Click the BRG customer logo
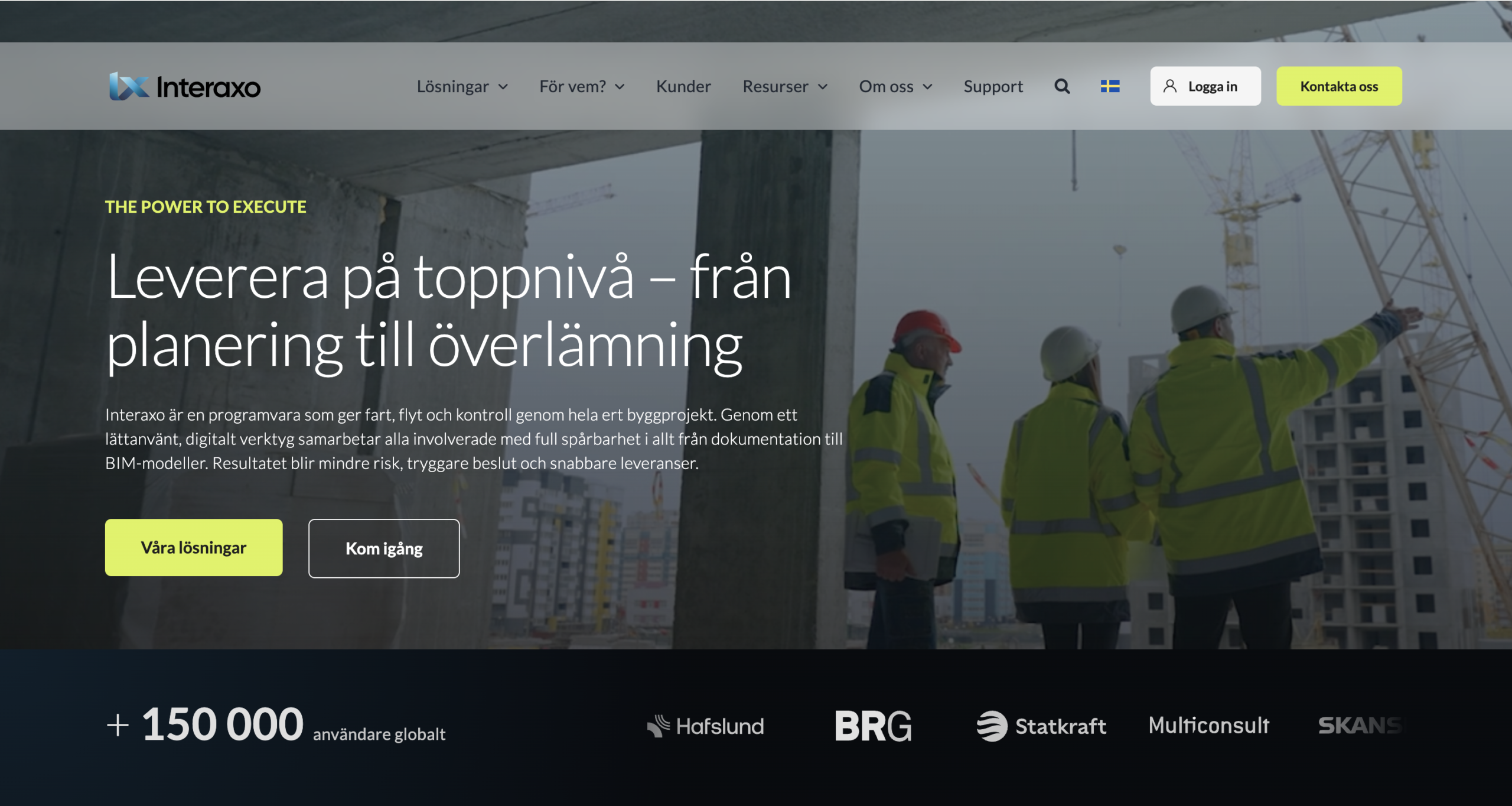 tap(873, 726)
